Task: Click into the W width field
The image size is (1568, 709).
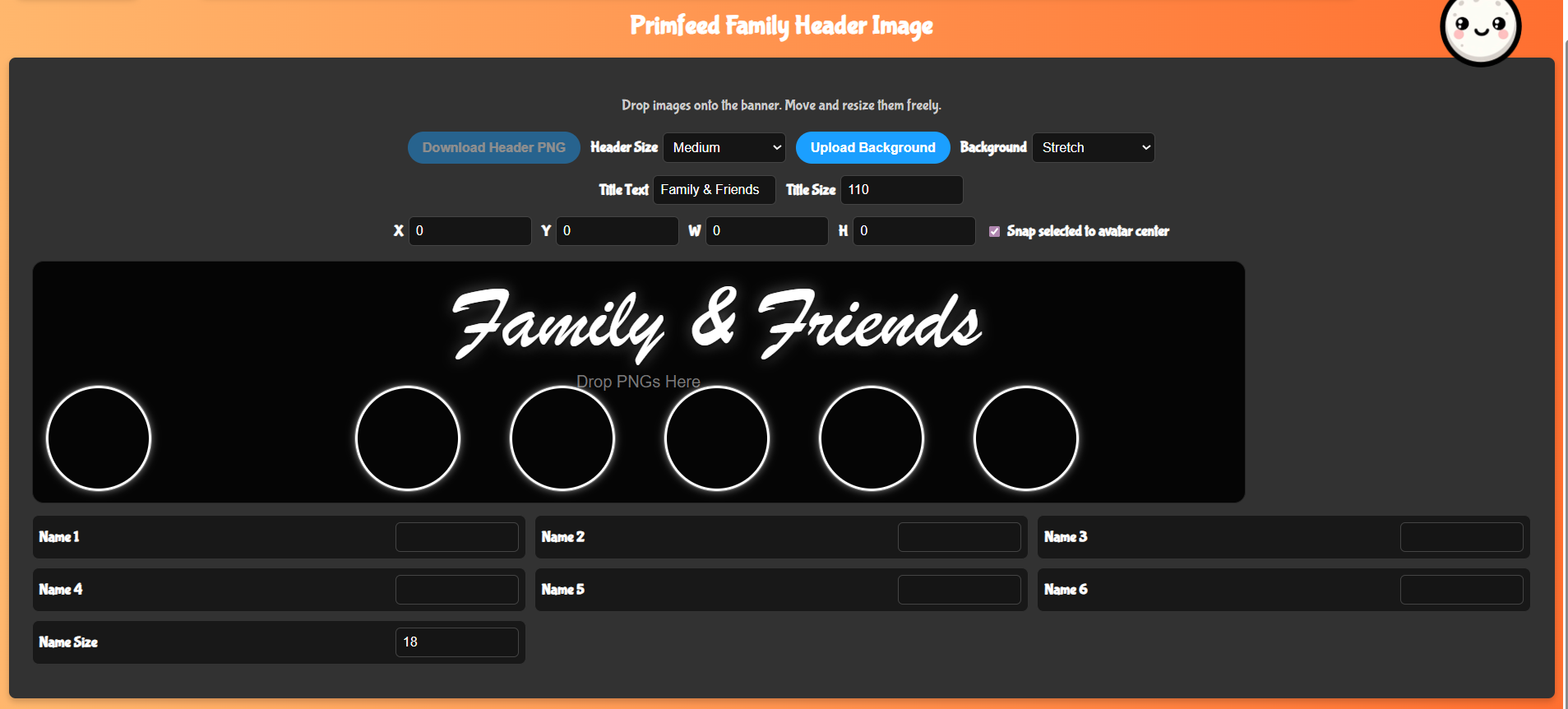Action: pyautogui.click(x=767, y=231)
